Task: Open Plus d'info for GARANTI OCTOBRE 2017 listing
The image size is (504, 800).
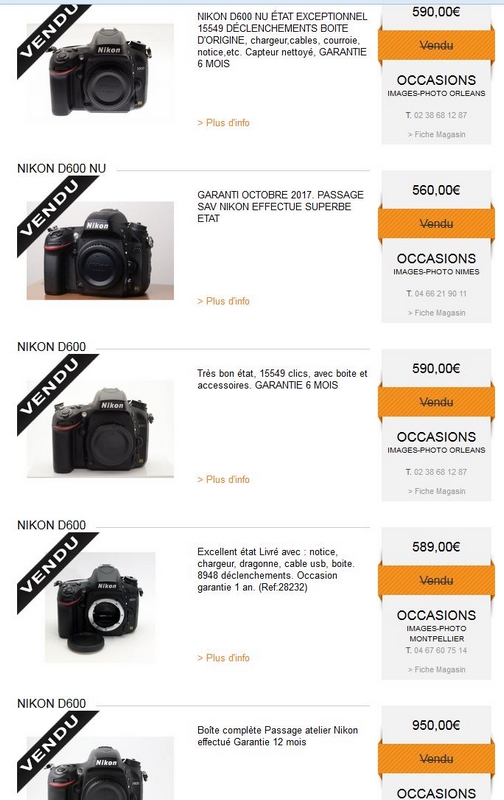Action: click(x=223, y=301)
